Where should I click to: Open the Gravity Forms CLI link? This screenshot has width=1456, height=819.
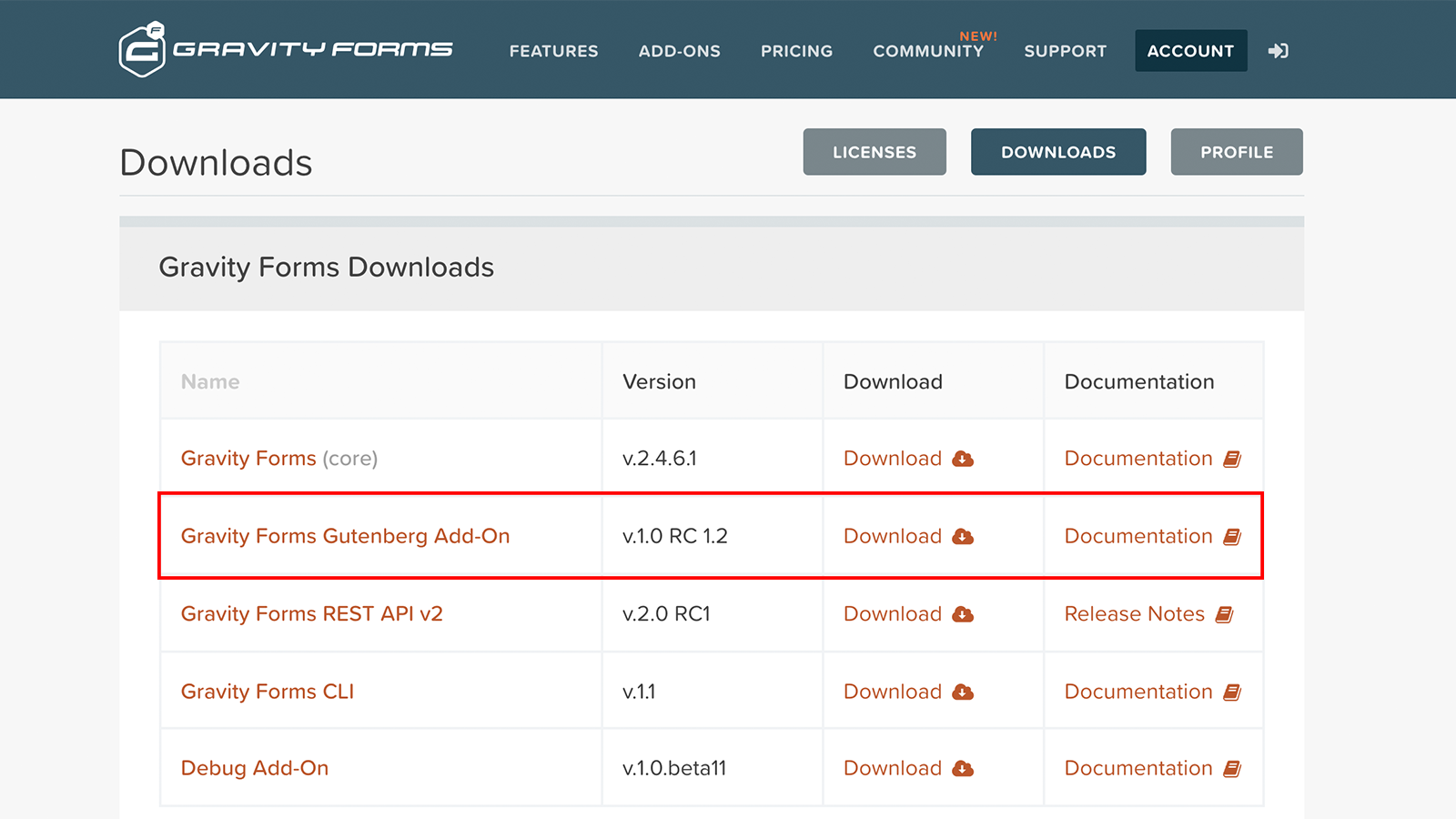click(268, 692)
